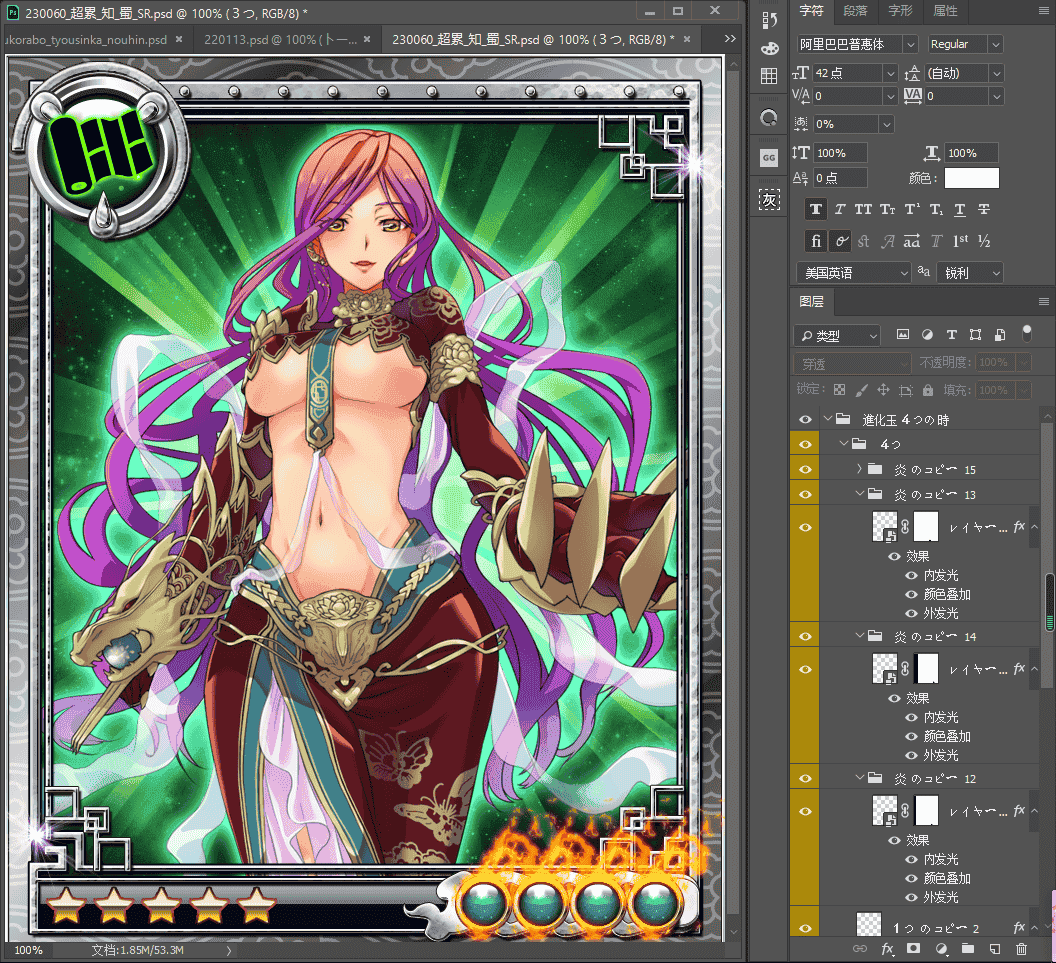
Task: Hide the 進化玉 4つの時 group
Action: 805,420
